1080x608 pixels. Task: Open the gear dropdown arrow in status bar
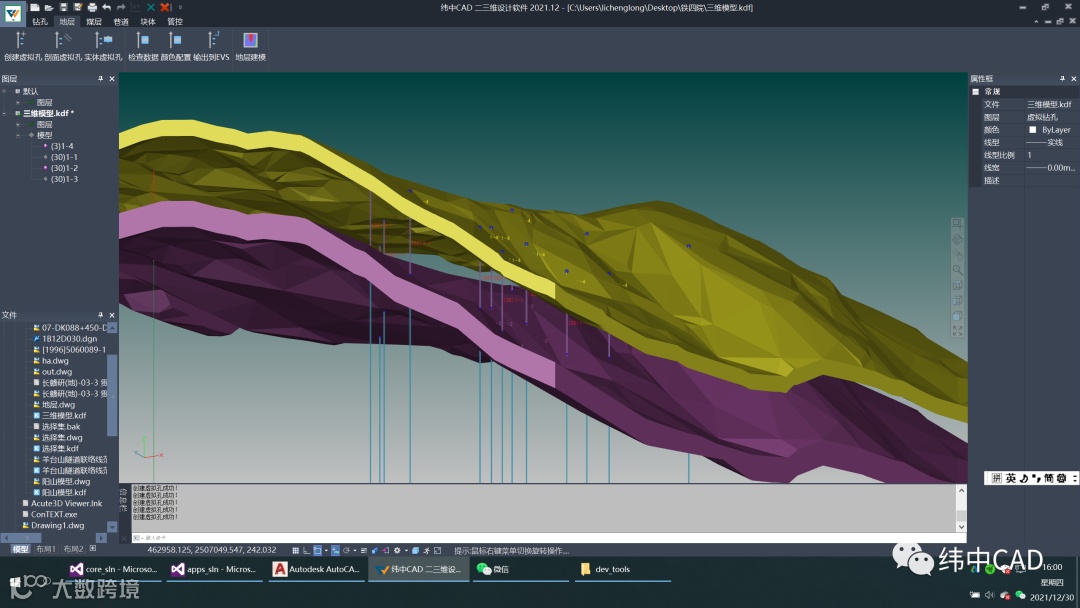pyautogui.click(x=406, y=550)
